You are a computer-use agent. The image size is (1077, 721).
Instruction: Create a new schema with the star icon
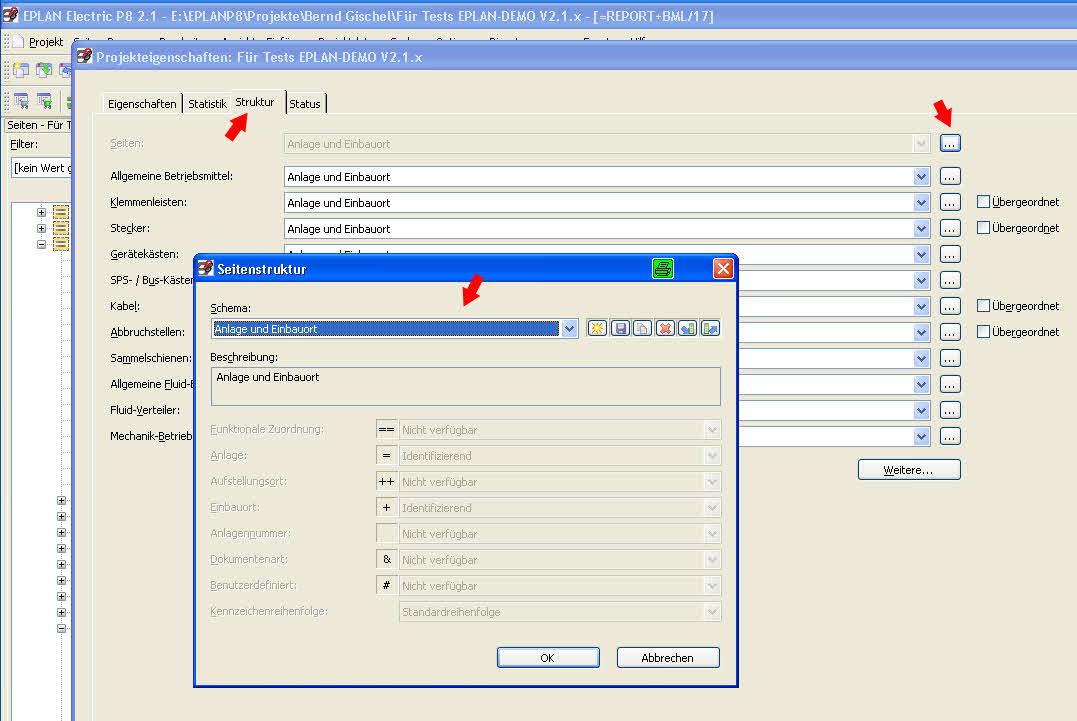click(597, 328)
